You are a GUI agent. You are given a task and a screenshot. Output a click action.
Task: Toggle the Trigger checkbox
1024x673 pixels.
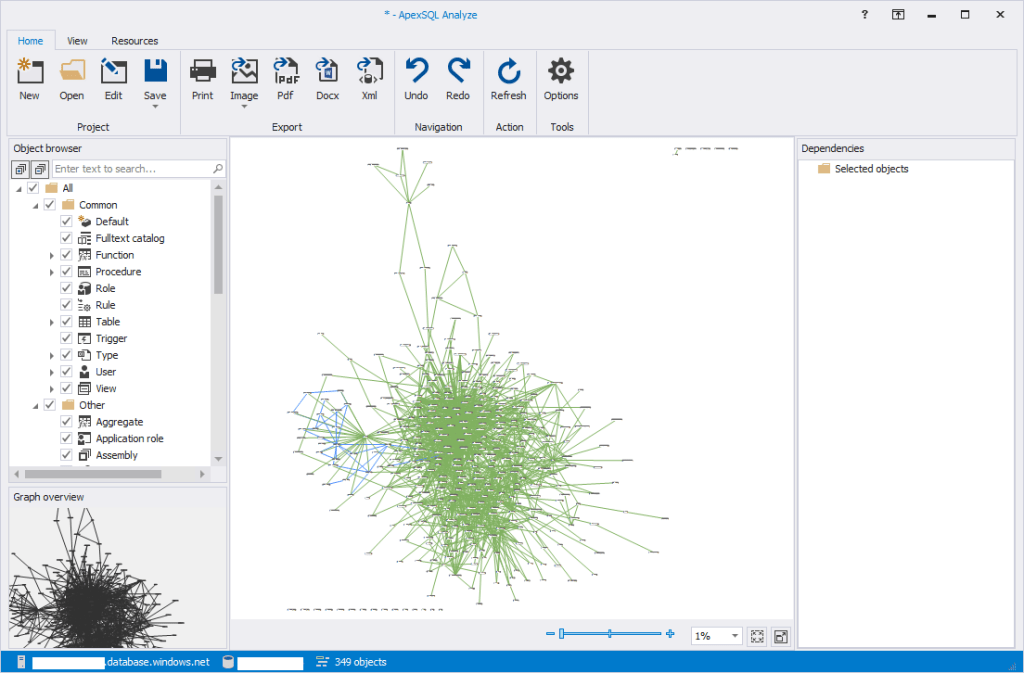pos(67,338)
